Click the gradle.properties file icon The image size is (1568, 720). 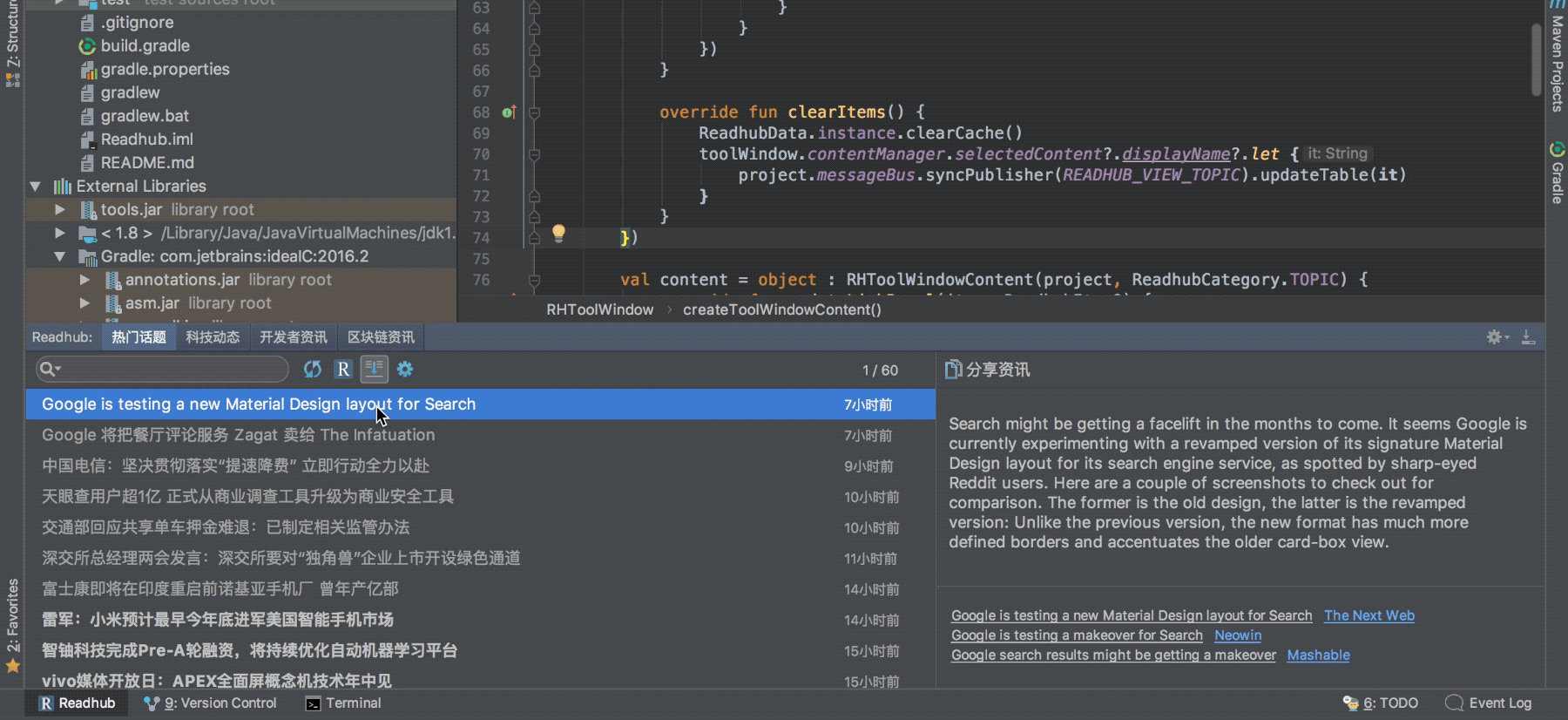pyautogui.click(x=87, y=70)
